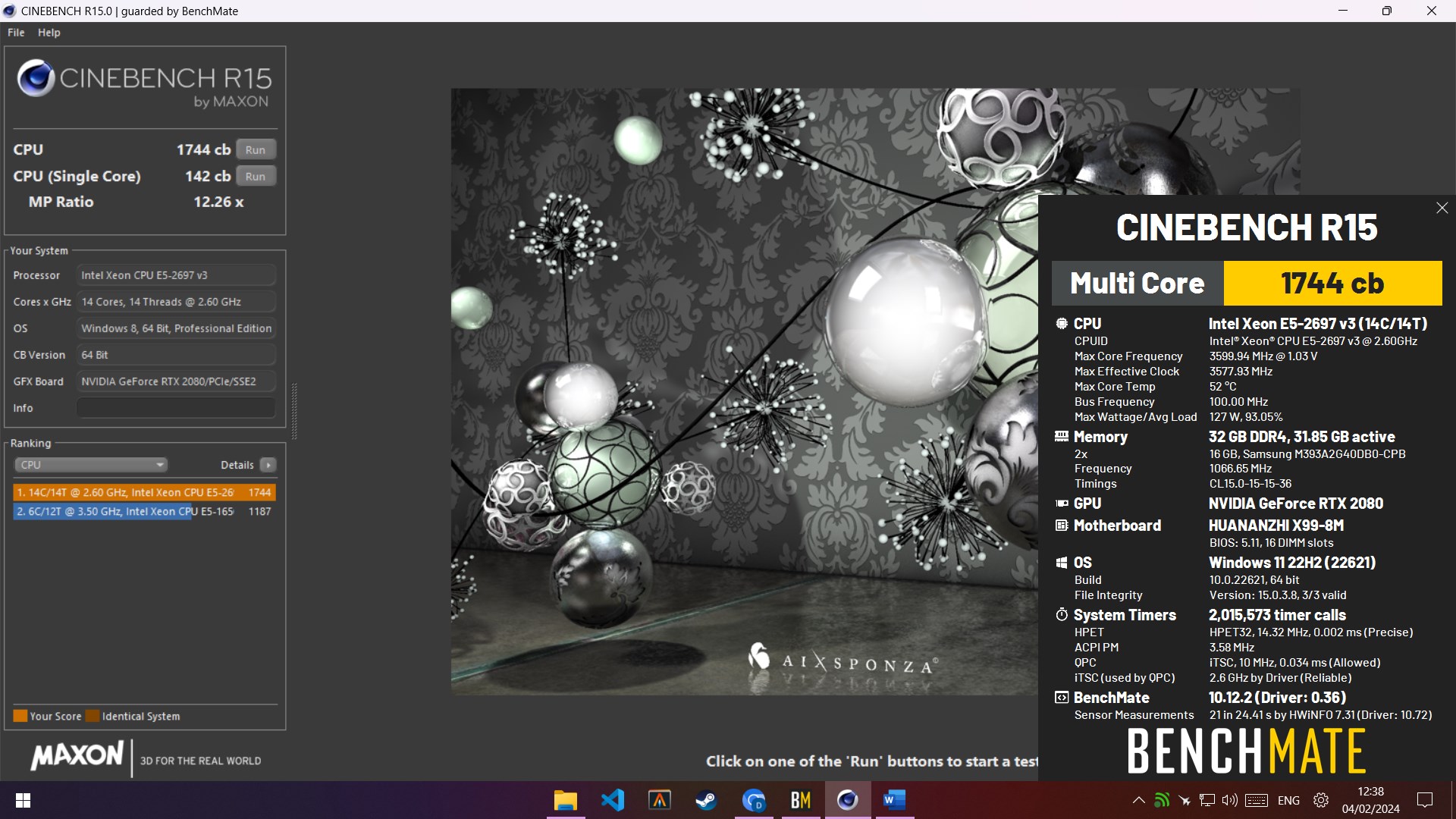
Task: Click the OS field Windows 8 64 Bit
Action: (176, 328)
